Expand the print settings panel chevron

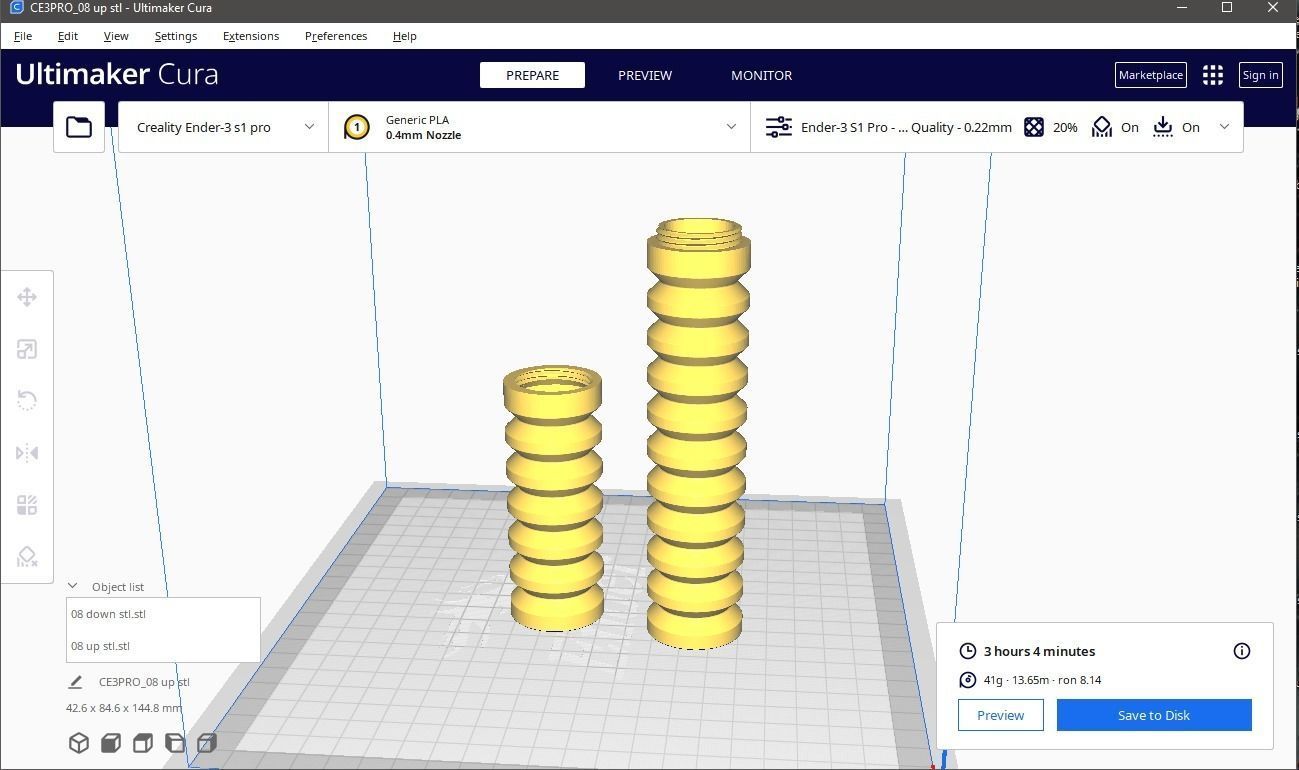[1224, 127]
